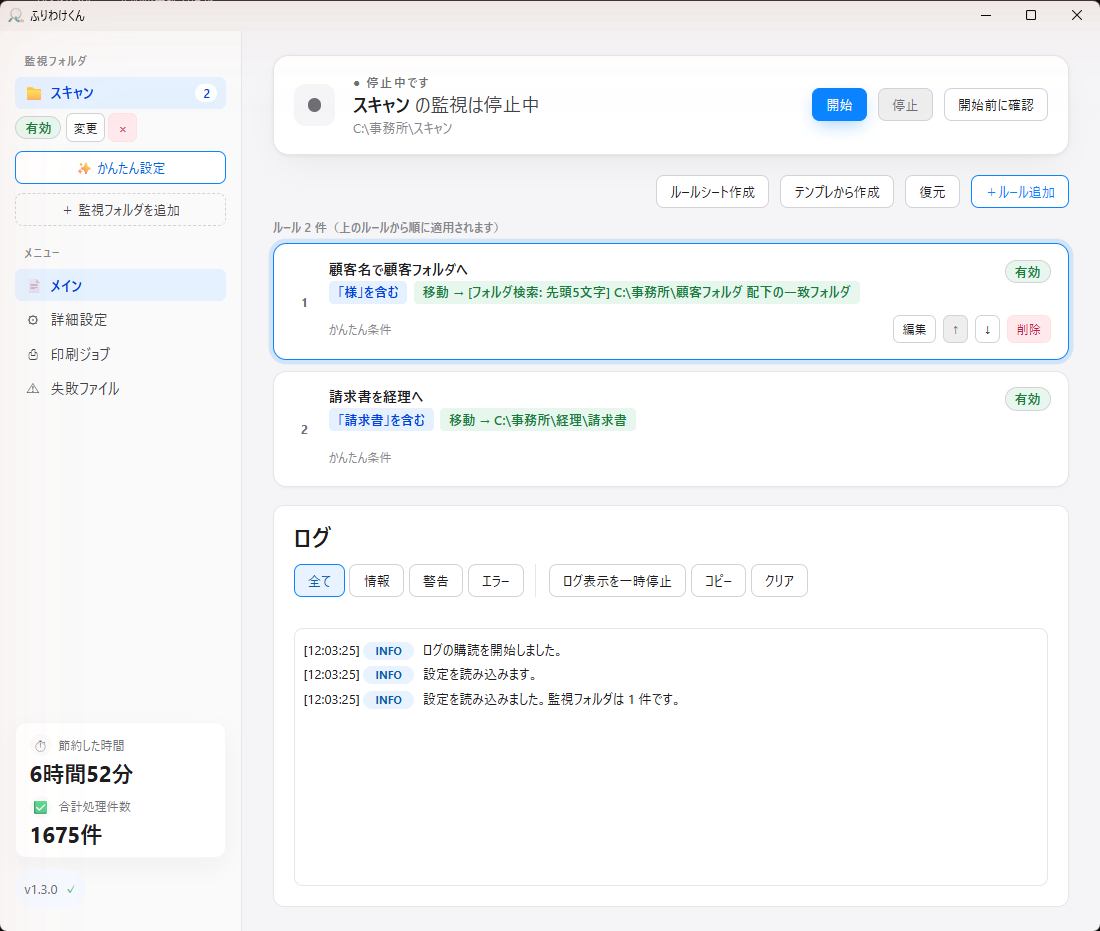1100x931 pixels.
Task: Click the かんたん条件 label under rule 2
Action: [360, 458]
